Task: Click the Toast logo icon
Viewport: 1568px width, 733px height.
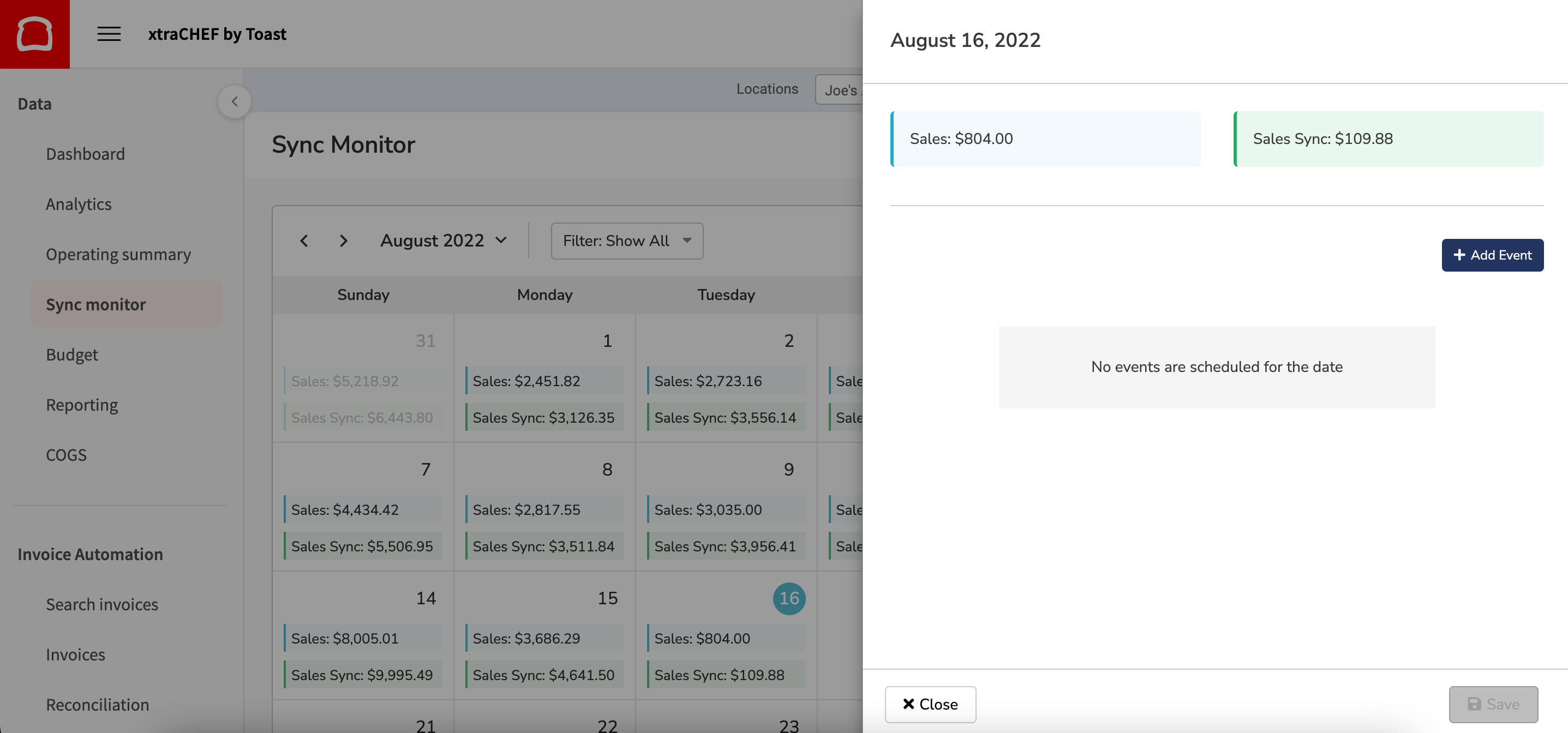Action: [x=35, y=34]
